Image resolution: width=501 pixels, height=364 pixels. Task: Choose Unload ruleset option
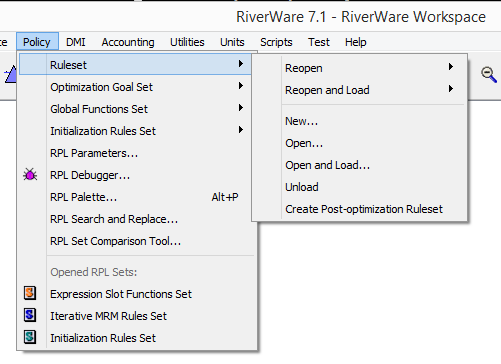click(x=359, y=187)
